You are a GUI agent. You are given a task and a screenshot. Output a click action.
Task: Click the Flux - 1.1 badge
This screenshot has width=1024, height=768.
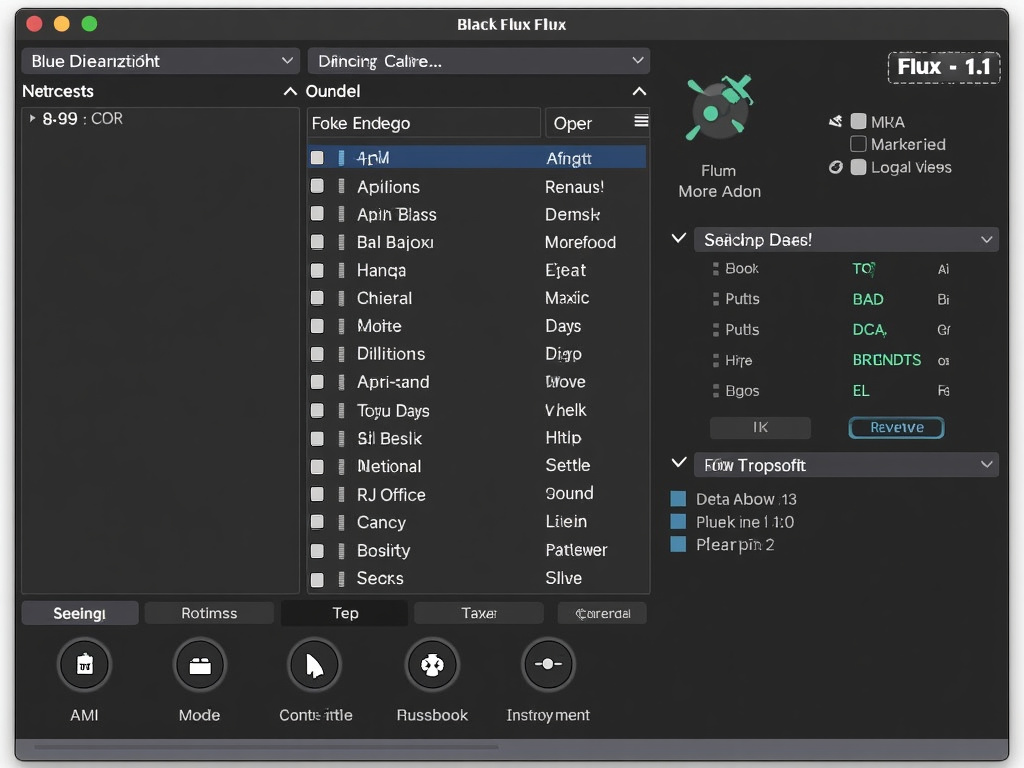click(944, 67)
